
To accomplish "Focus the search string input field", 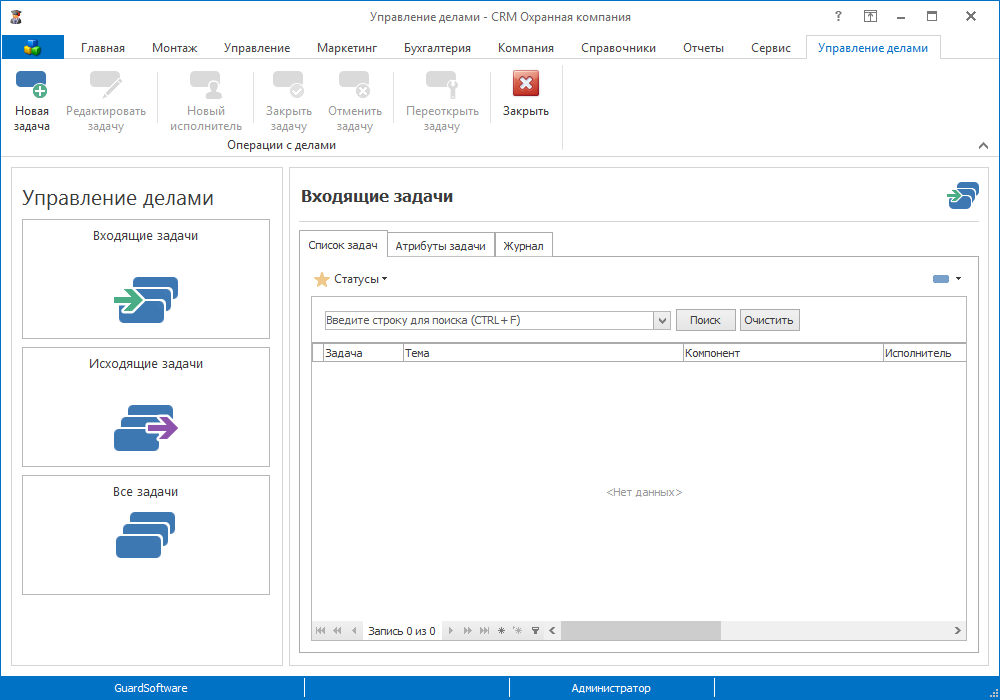I will 489,320.
